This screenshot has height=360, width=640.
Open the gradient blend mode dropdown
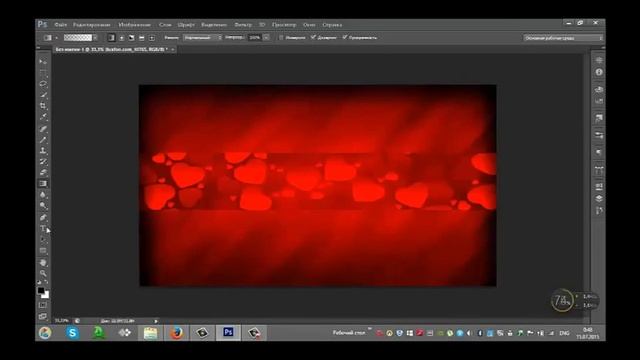202,38
